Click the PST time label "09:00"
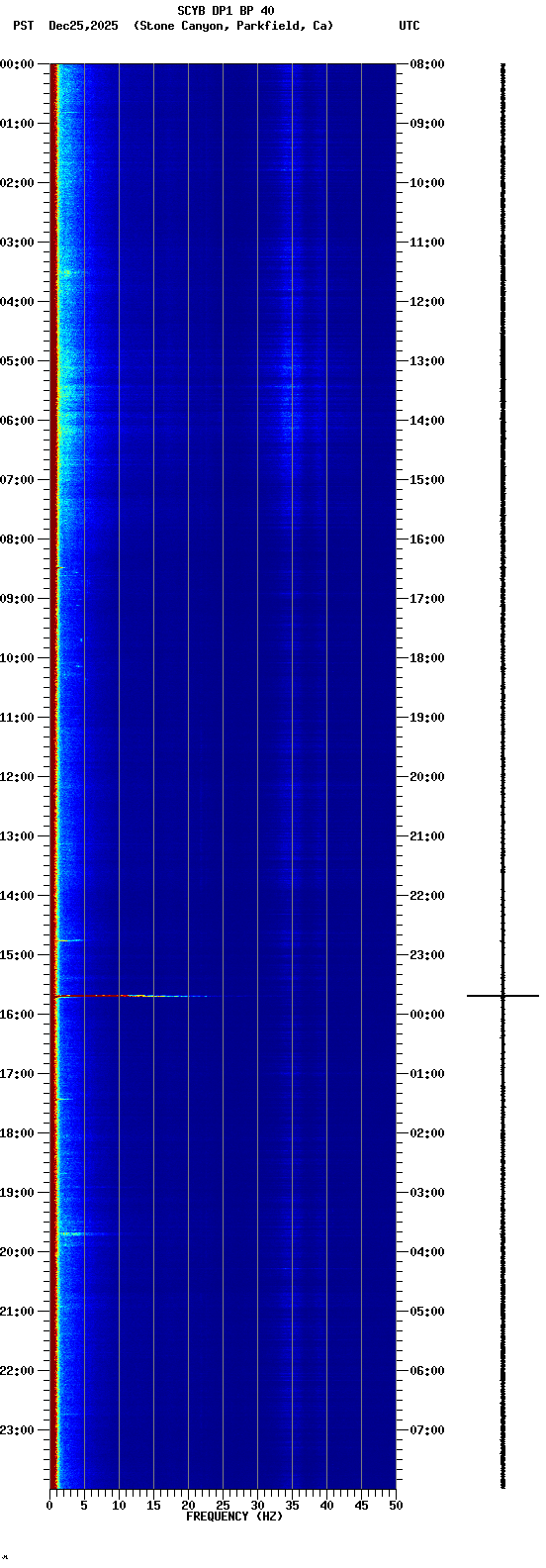The height and width of the screenshot is (1568, 546). point(17,599)
